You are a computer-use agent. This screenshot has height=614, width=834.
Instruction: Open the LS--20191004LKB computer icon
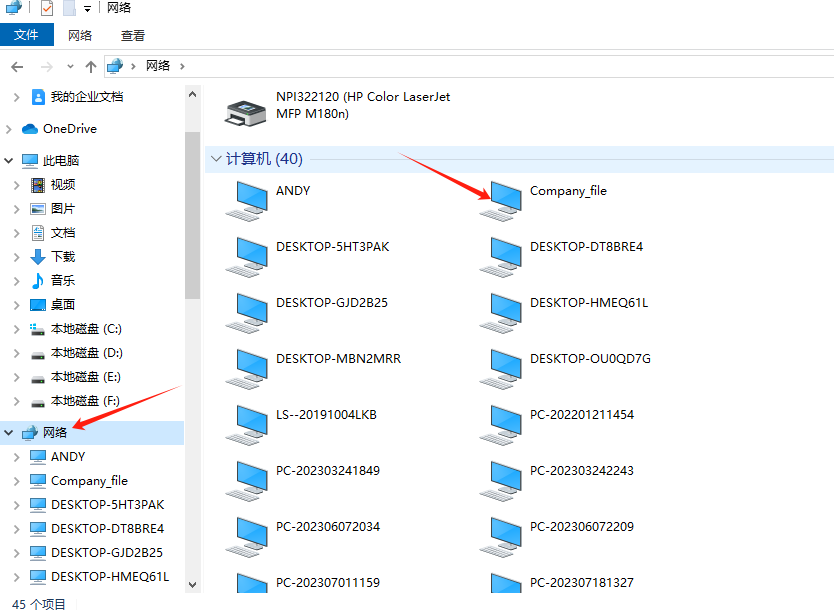point(246,423)
